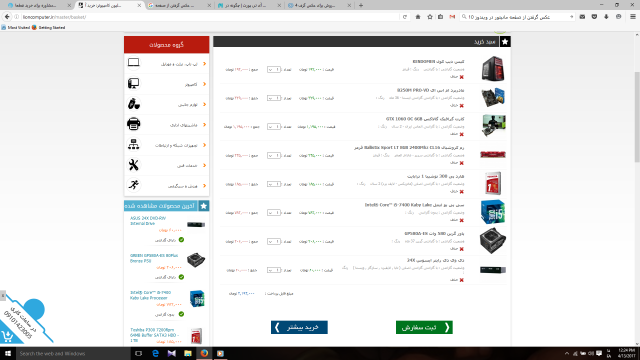This screenshot has height=360, width=640.
Task: Remove the Ballistix Sport RAM with red X
Action: coord(462,163)
